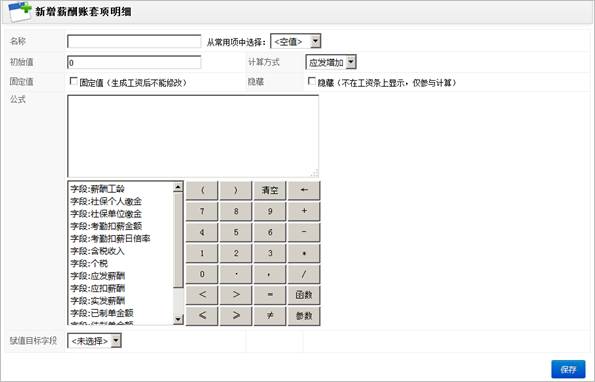Open the 赋值目标字段 dropdown
This screenshot has height=382, width=595.
click(x=94, y=341)
